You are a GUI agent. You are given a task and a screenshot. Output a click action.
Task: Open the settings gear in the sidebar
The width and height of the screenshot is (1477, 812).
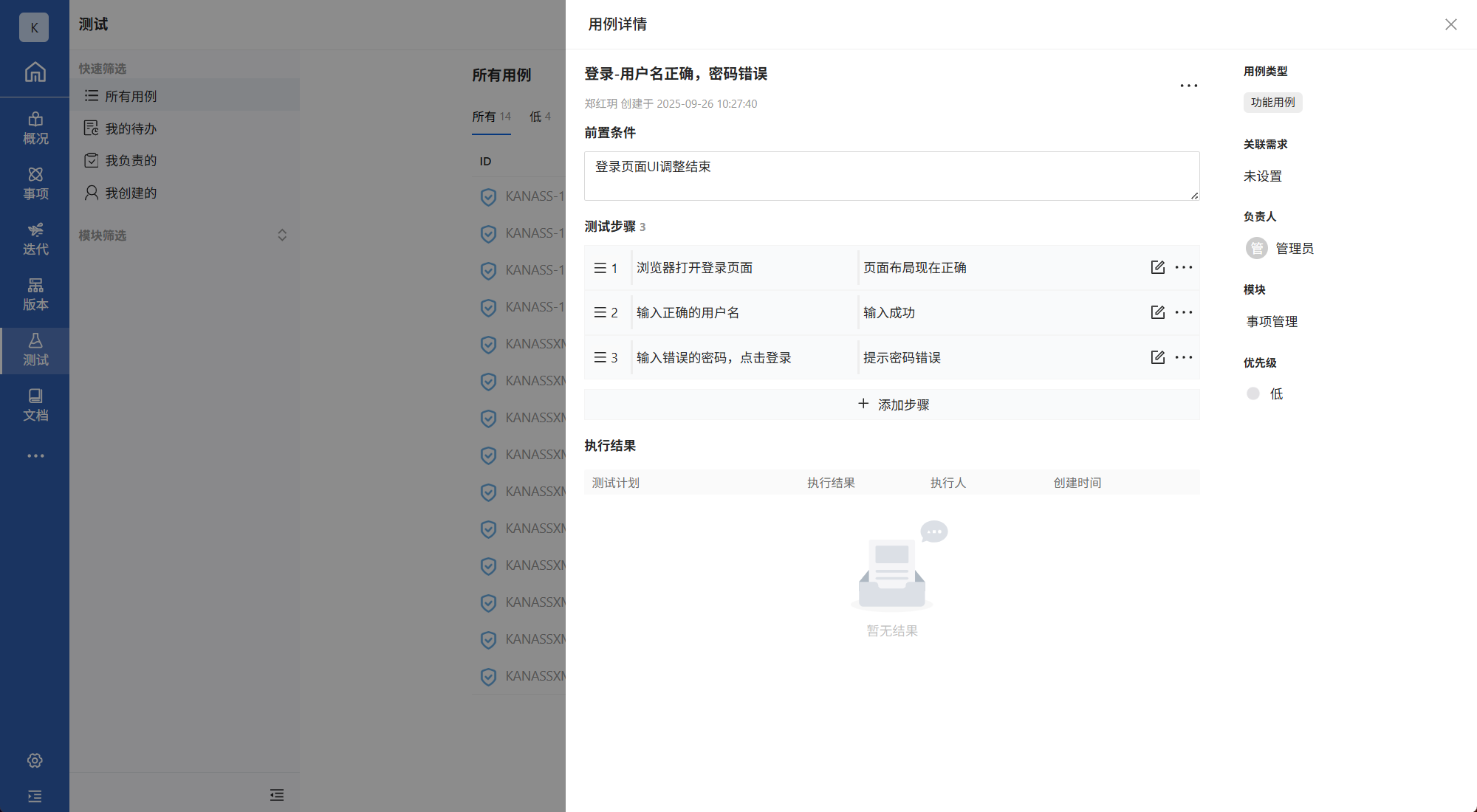click(35, 760)
